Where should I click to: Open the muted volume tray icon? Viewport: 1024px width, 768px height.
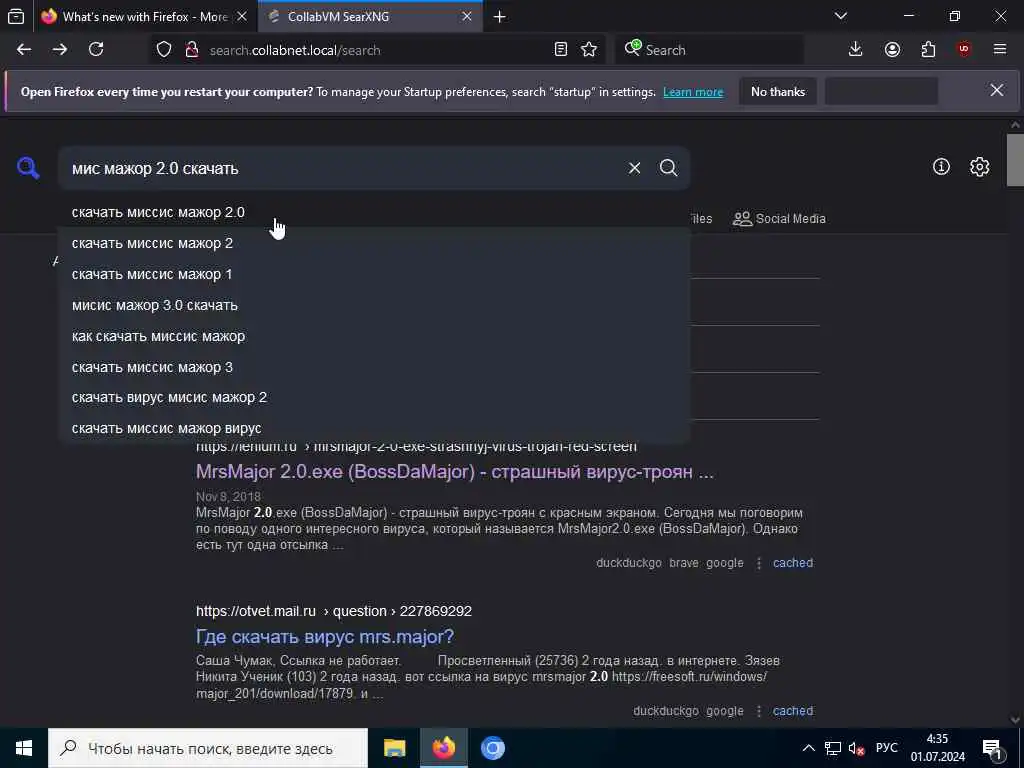click(856, 748)
